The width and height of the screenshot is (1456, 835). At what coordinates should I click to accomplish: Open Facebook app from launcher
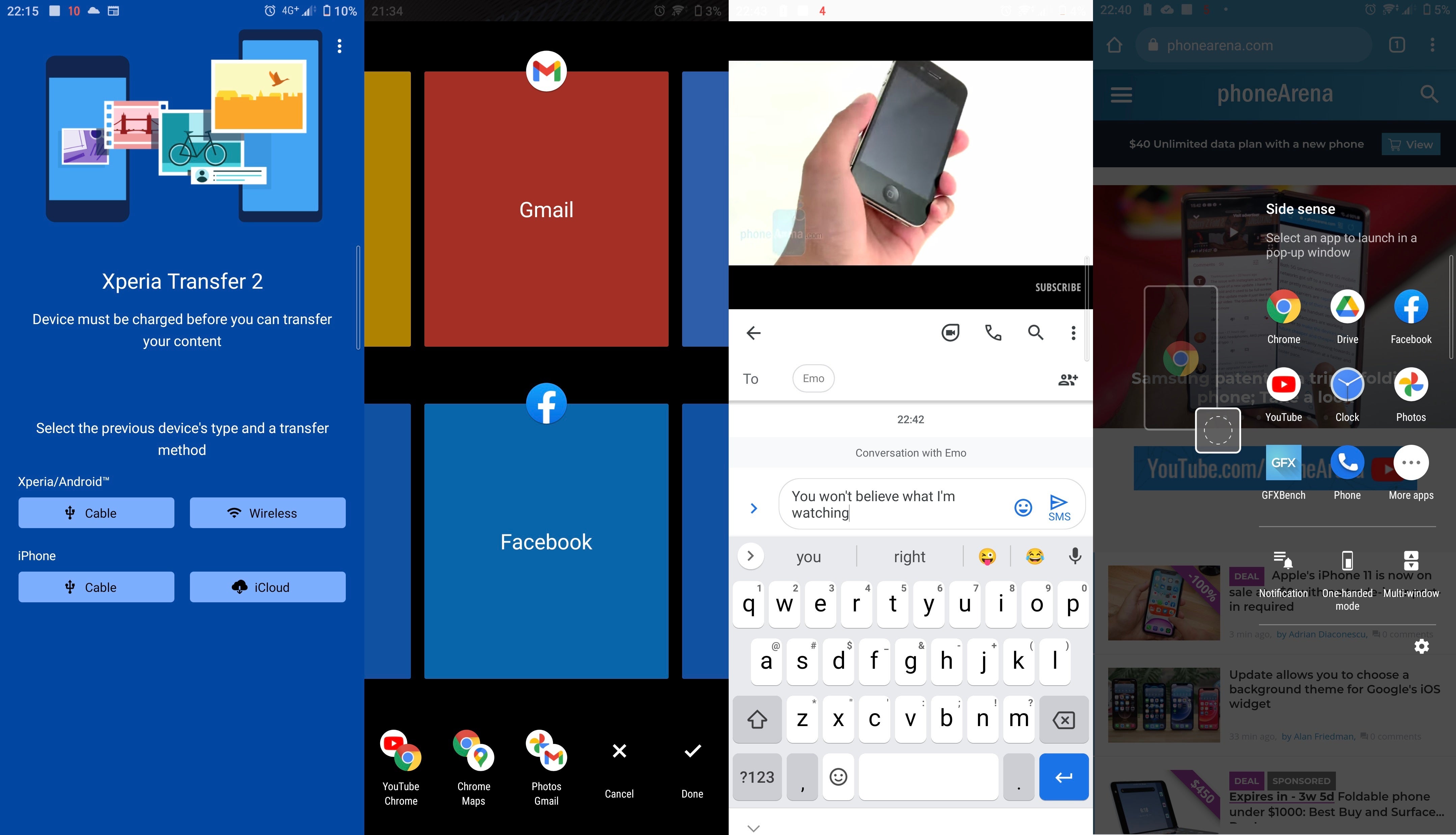(x=546, y=541)
